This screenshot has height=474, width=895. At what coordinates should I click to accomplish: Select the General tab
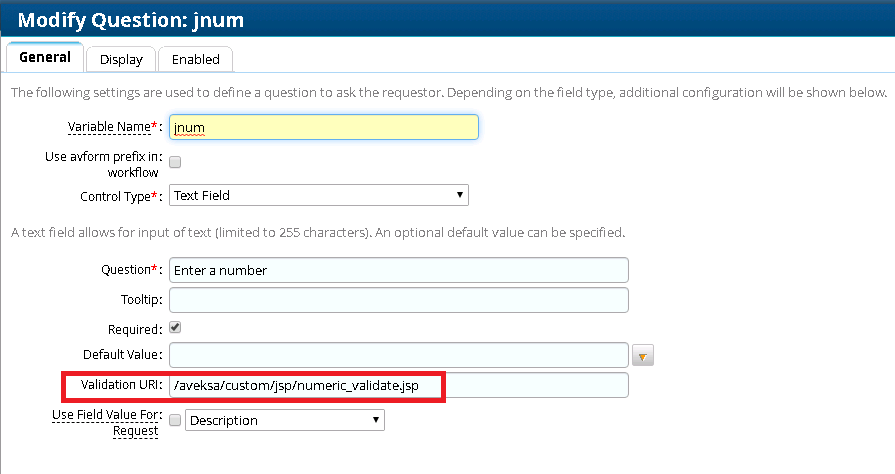[45, 57]
